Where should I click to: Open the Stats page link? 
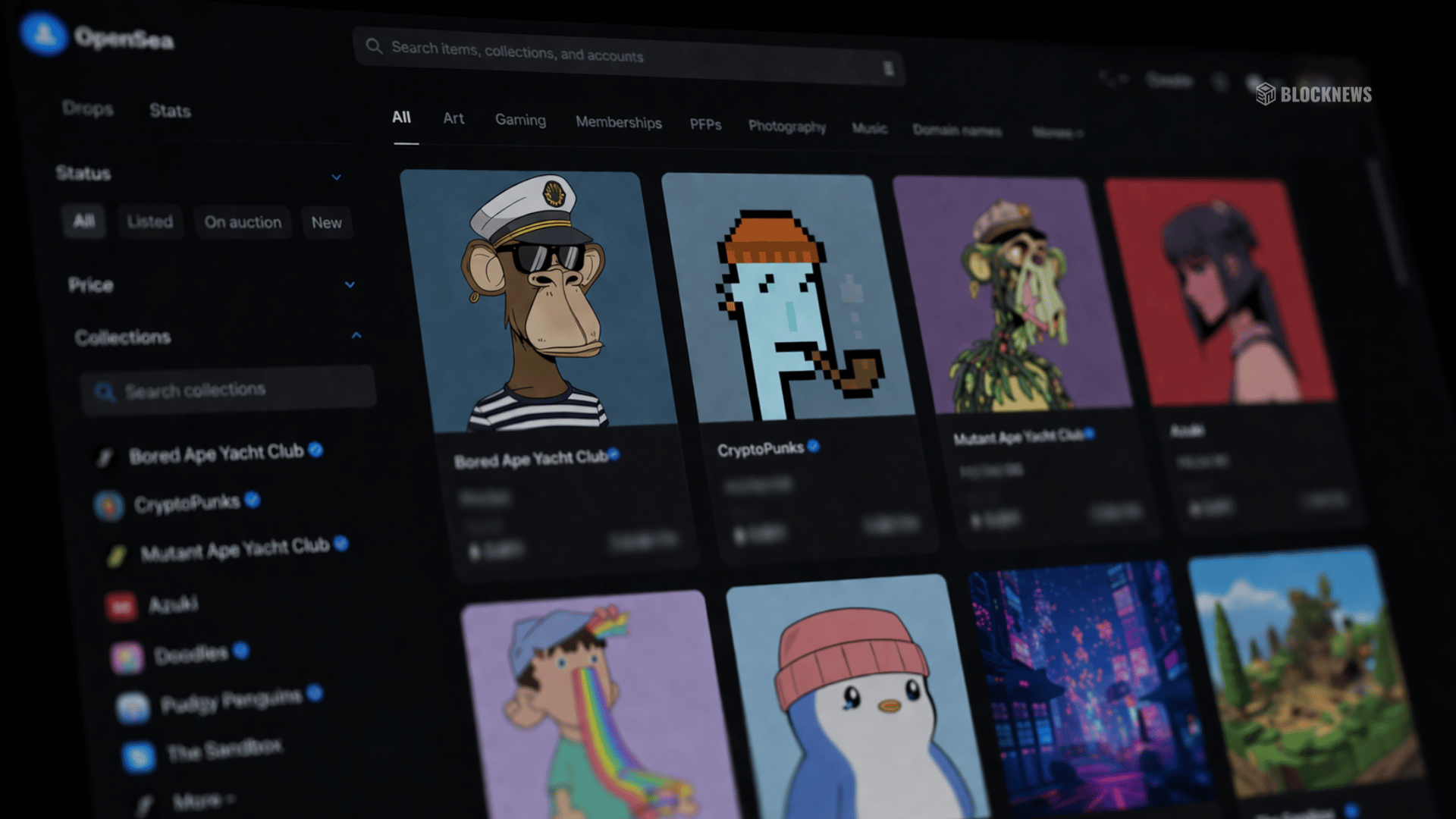point(170,111)
